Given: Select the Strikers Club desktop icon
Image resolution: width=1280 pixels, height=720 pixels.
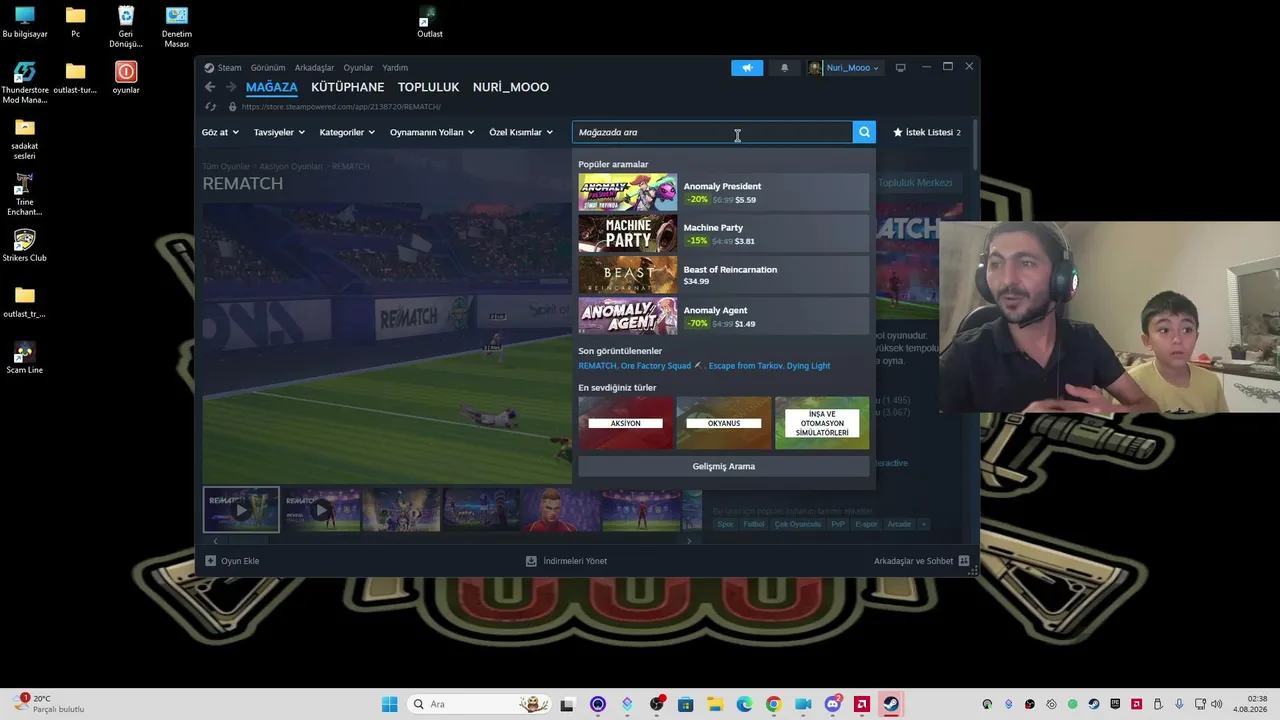Looking at the screenshot, I should [25, 246].
